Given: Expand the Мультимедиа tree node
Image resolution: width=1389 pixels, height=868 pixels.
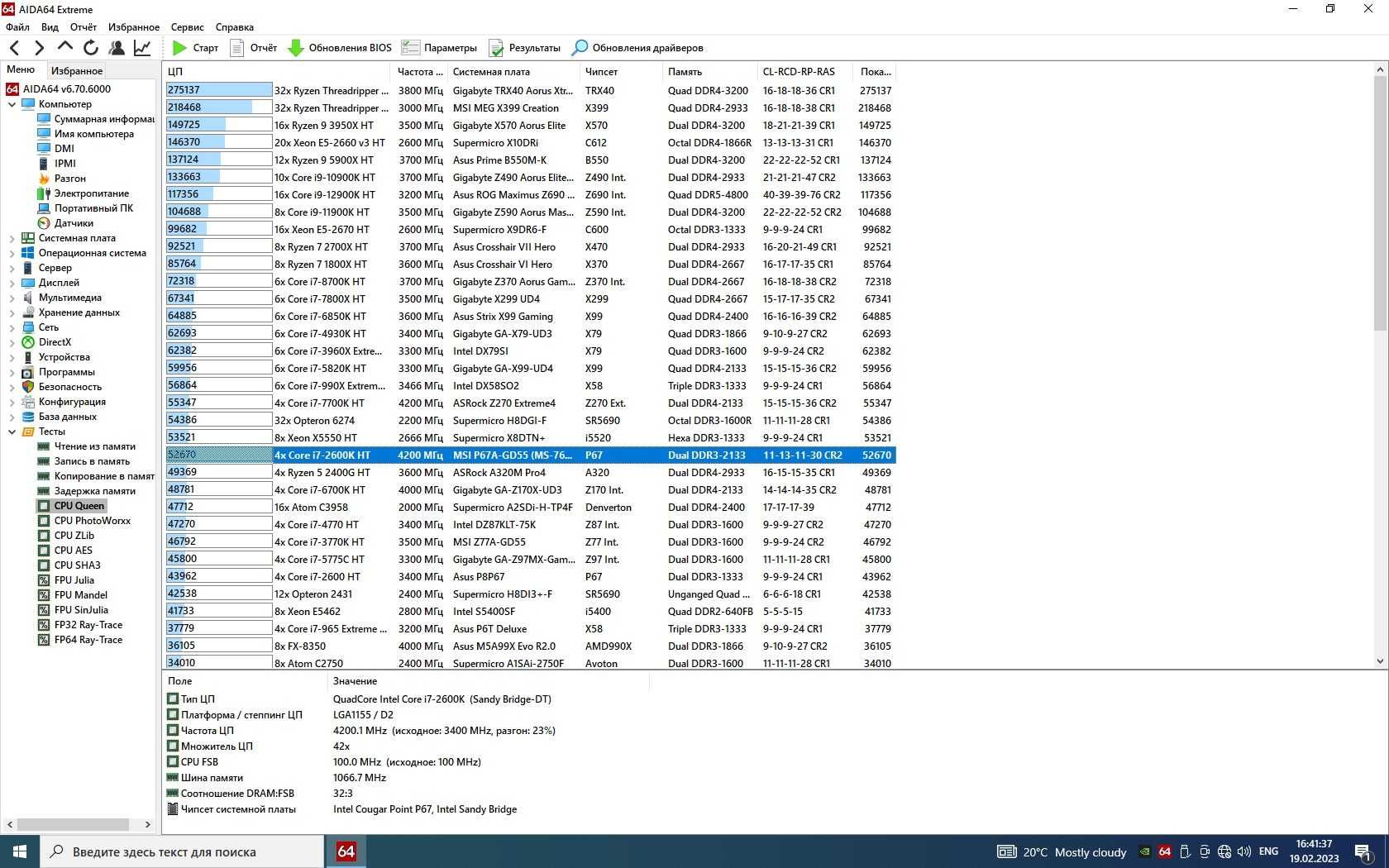Looking at the screenshot, I should (12, 298).
